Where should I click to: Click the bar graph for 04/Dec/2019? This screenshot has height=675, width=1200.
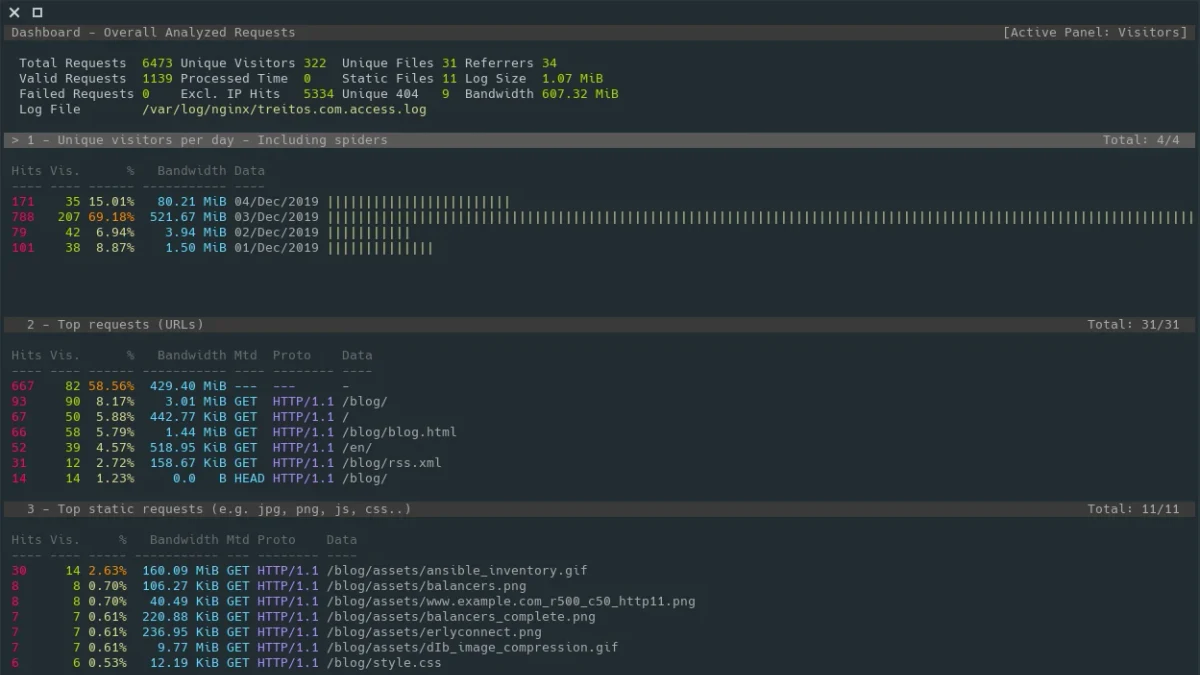(419, 202)
